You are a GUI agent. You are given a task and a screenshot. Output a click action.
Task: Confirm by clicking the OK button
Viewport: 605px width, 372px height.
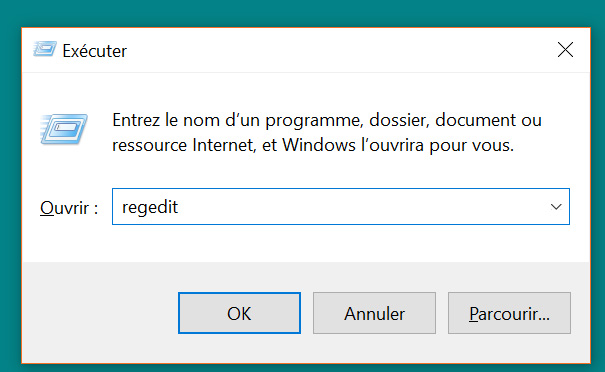point(239,313)
